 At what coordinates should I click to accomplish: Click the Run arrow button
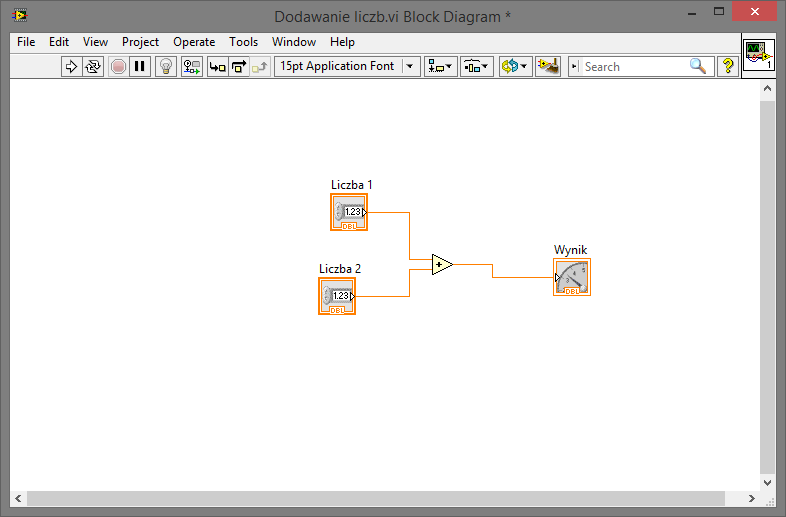pyautogui.click(x=71, y=67)
